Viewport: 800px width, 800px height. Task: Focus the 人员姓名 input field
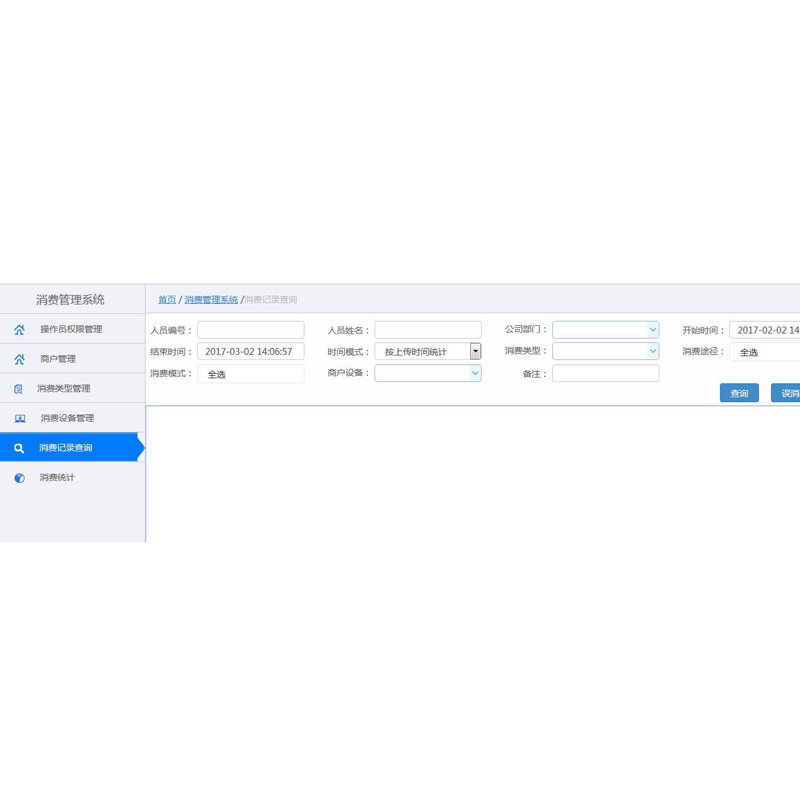tap(428, 330)
